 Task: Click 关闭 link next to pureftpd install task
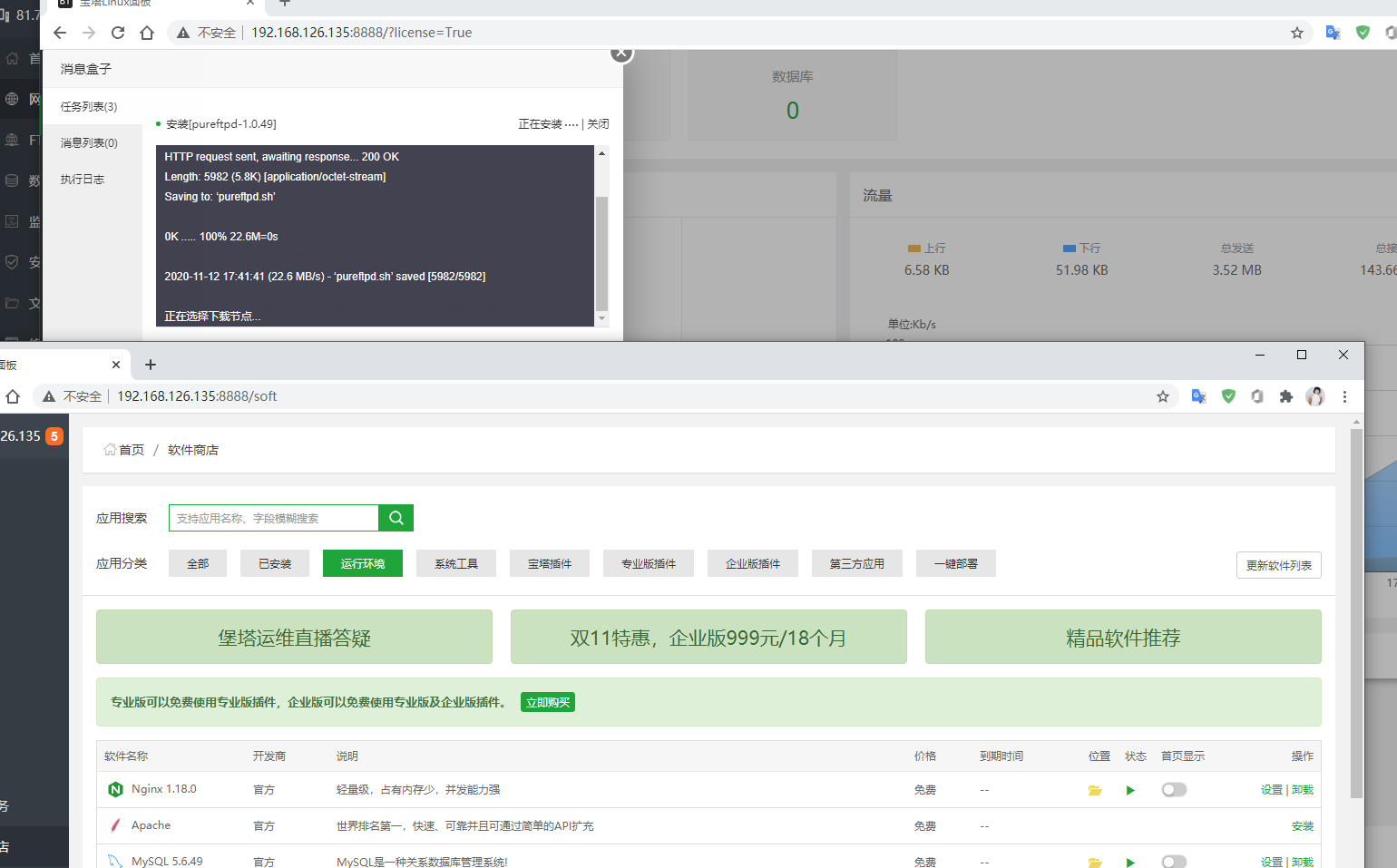[598, 124]
